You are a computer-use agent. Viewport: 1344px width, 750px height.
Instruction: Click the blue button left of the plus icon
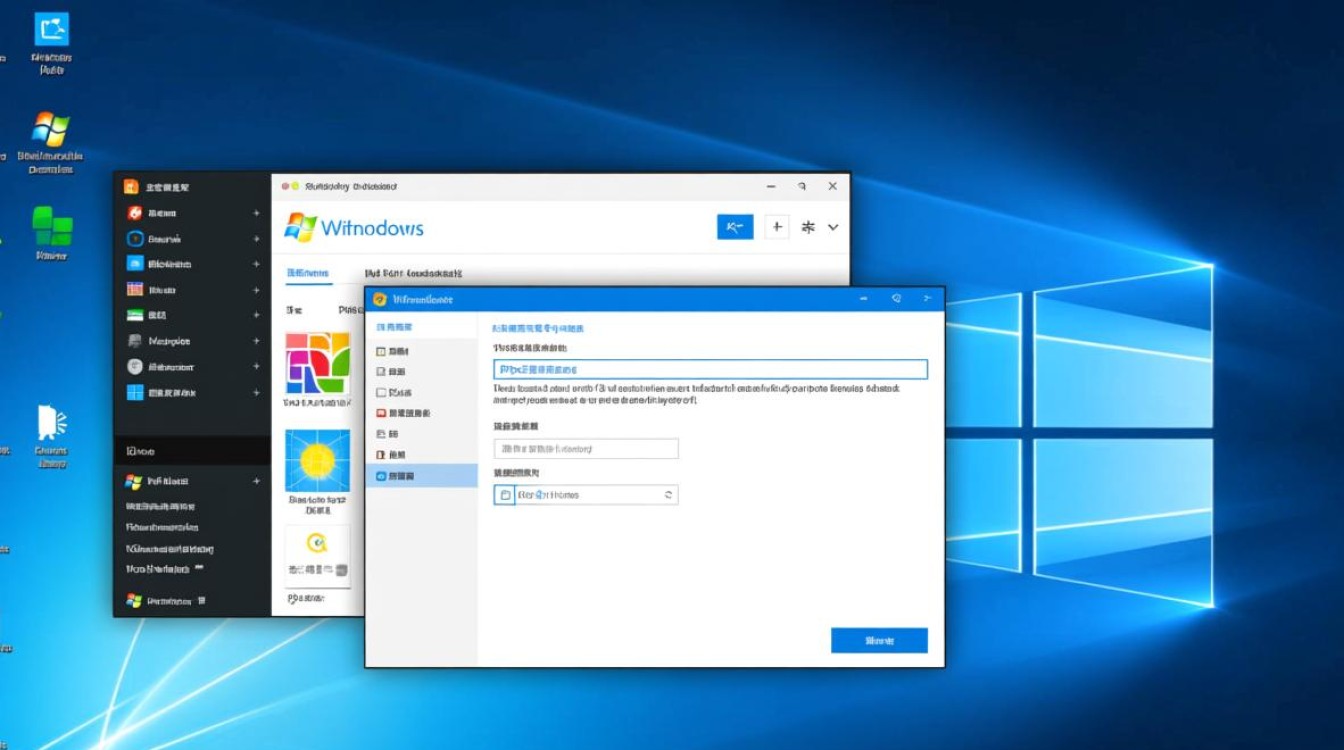pyautogui.click(x=735, y=227)
